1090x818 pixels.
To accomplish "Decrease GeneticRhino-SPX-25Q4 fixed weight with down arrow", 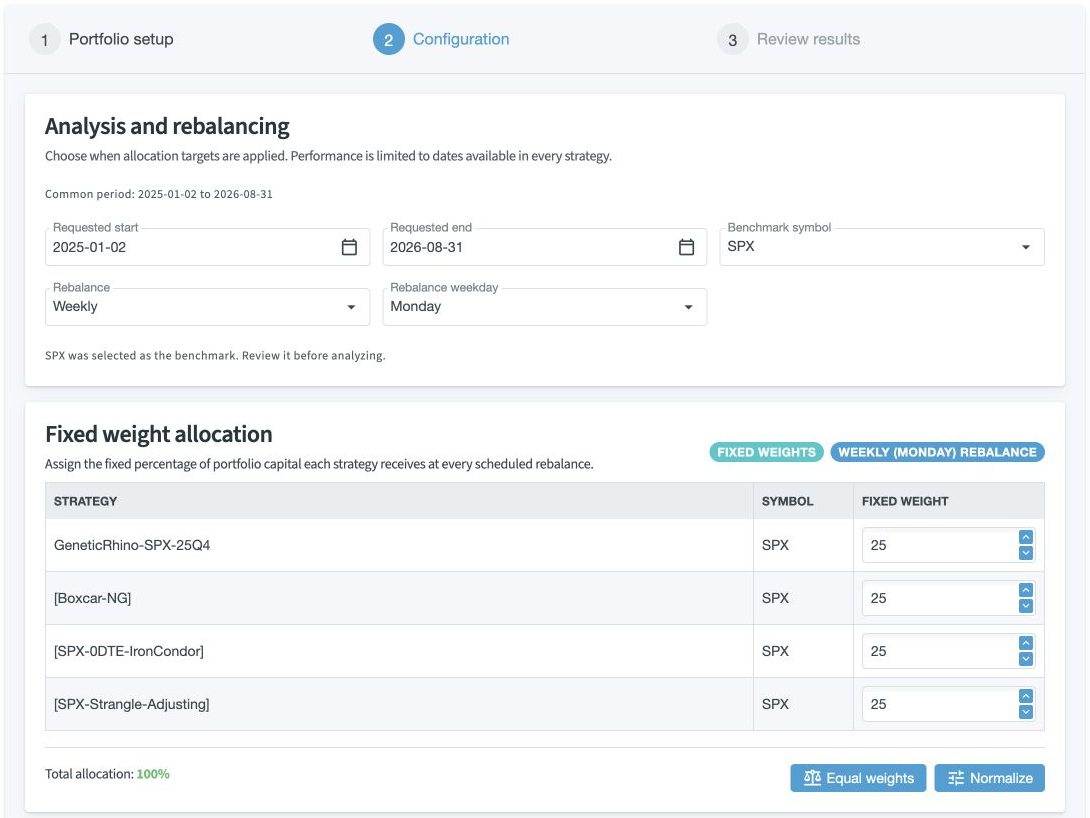I will [1025, 553].
